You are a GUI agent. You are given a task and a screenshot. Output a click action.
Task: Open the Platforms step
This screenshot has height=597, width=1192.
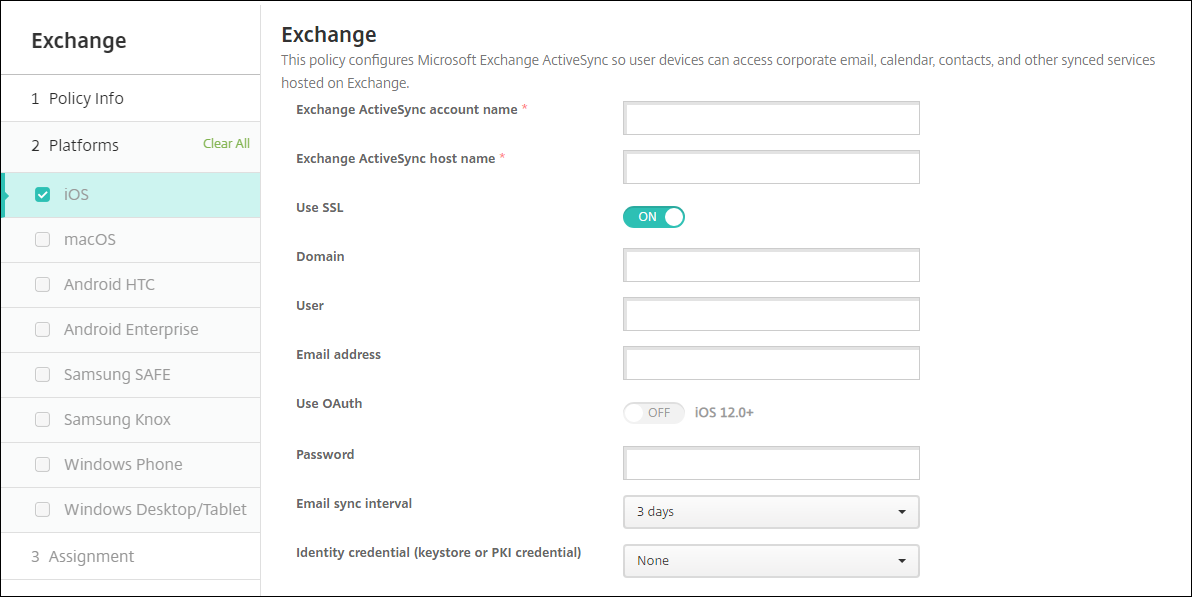coord(84,146)
